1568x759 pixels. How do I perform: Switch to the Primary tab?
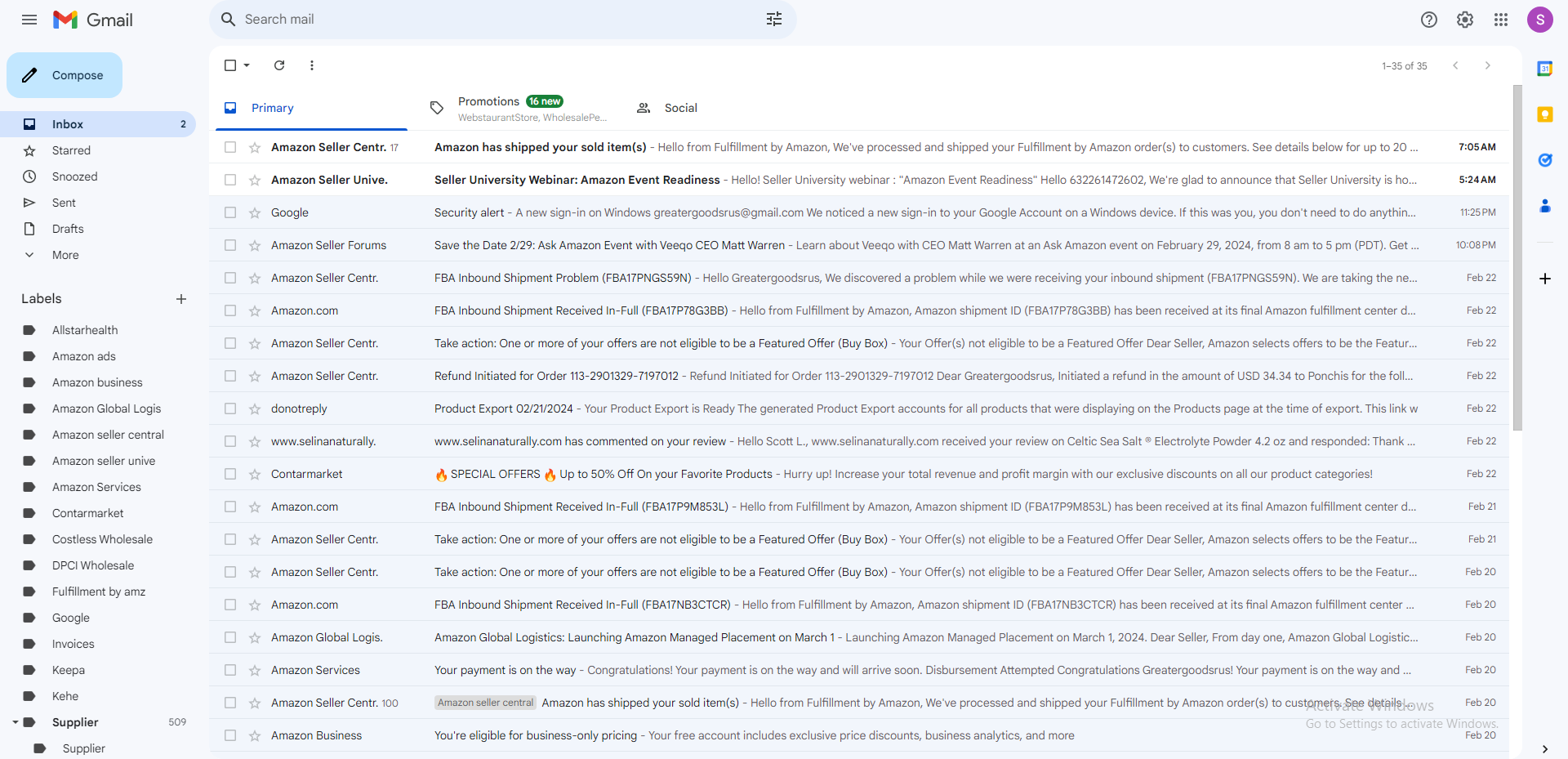311,108
